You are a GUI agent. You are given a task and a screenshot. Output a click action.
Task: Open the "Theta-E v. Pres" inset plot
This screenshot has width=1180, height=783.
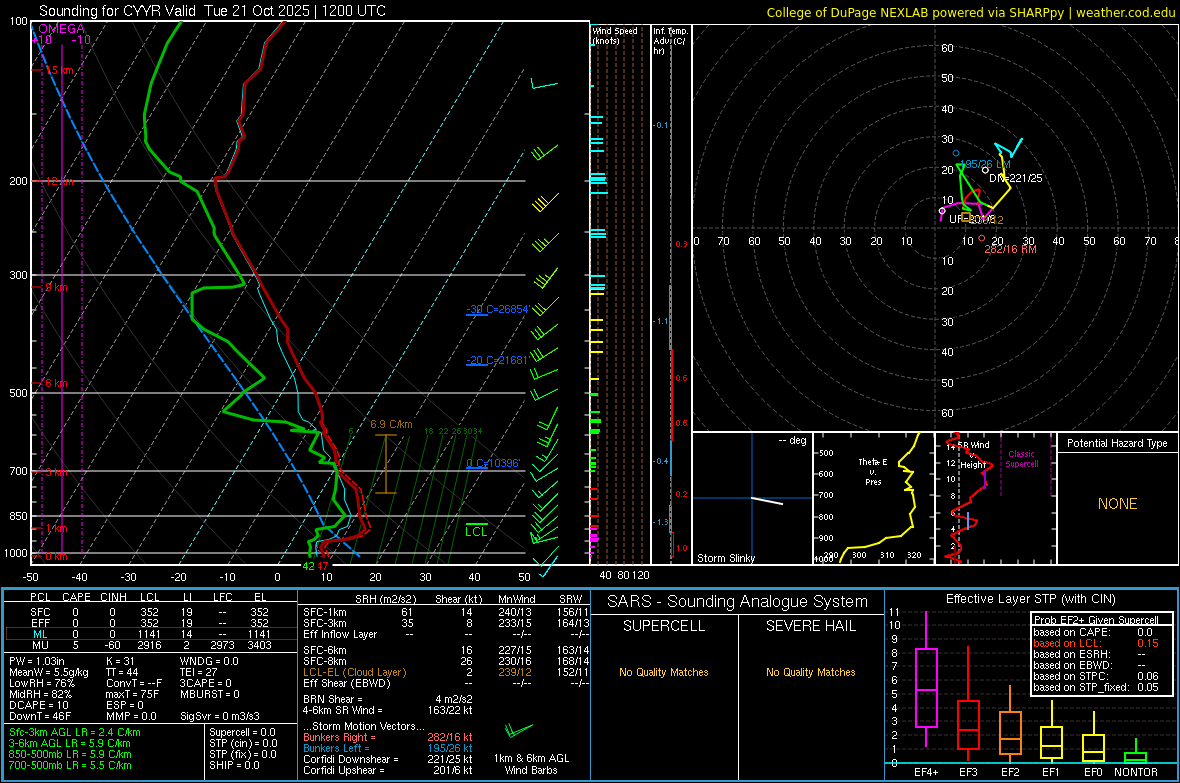(x=873, y=498)
